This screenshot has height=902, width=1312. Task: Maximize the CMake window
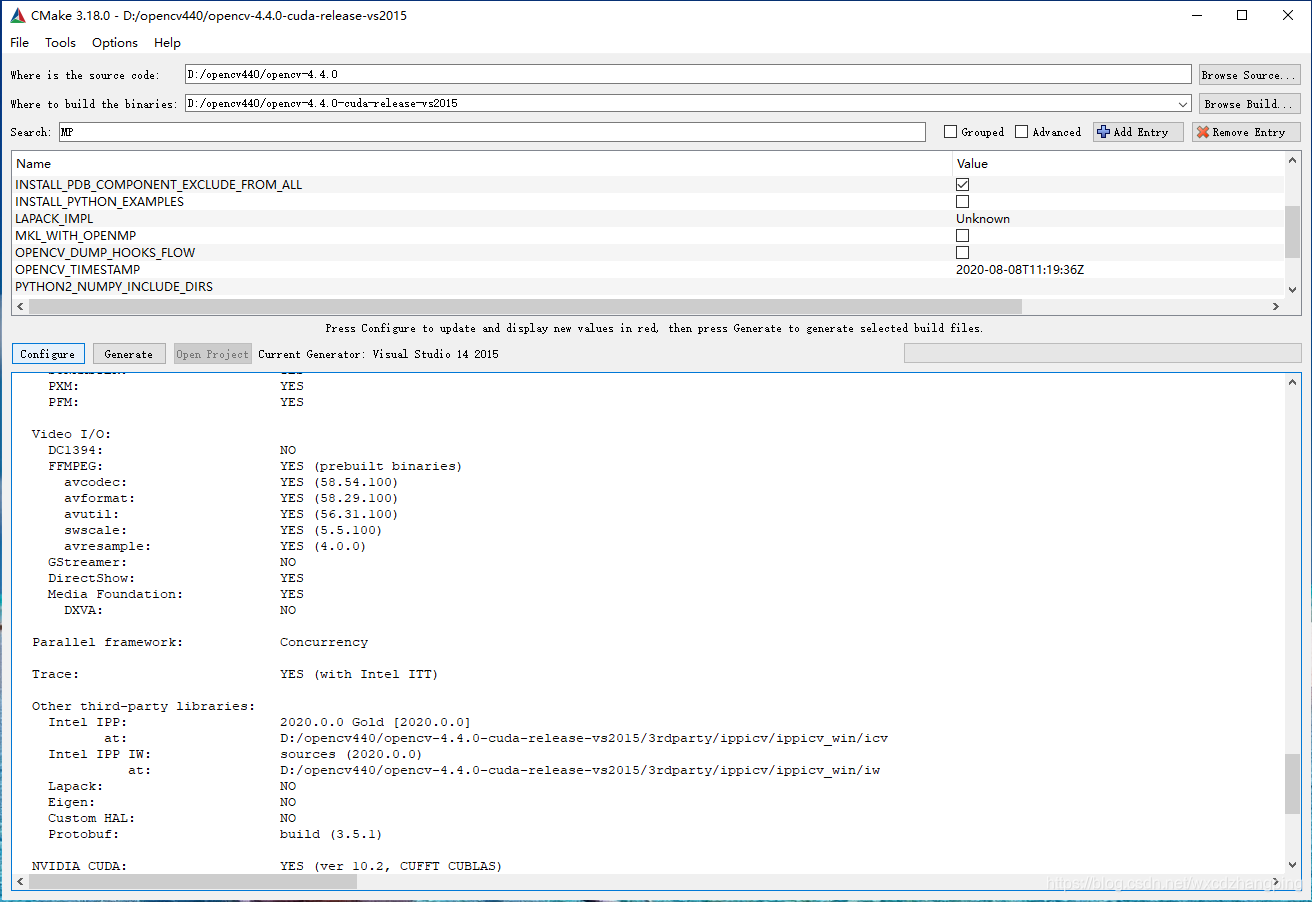(1243, 15)
